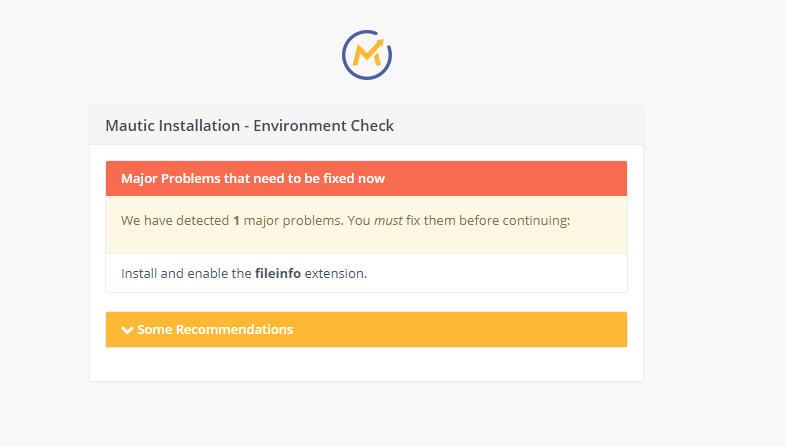The height and width of the screenshot is (446, 786).
Task: Click "Environment Check" in the panel heading
Action: [323, 126]
